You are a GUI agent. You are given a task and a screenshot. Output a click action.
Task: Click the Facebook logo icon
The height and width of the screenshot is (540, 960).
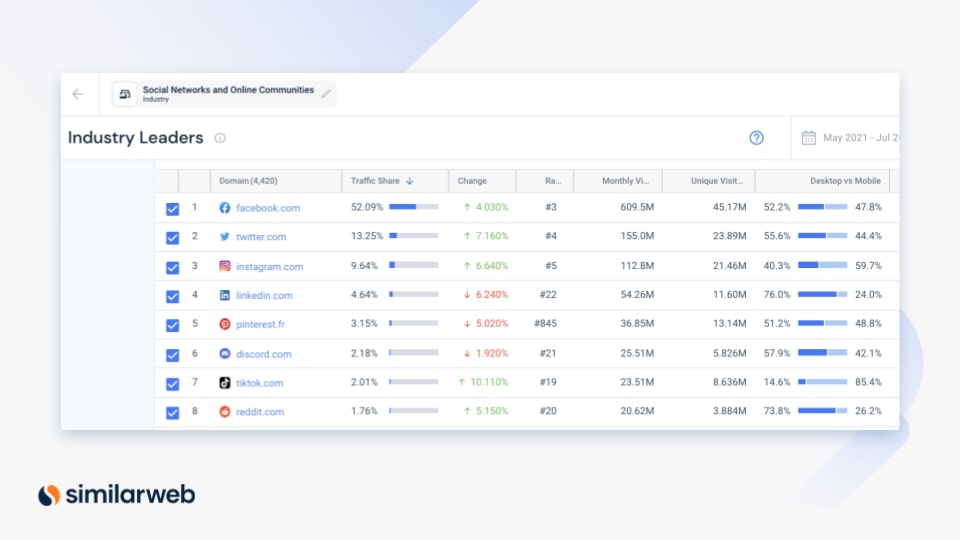click(x=225, y=208)
